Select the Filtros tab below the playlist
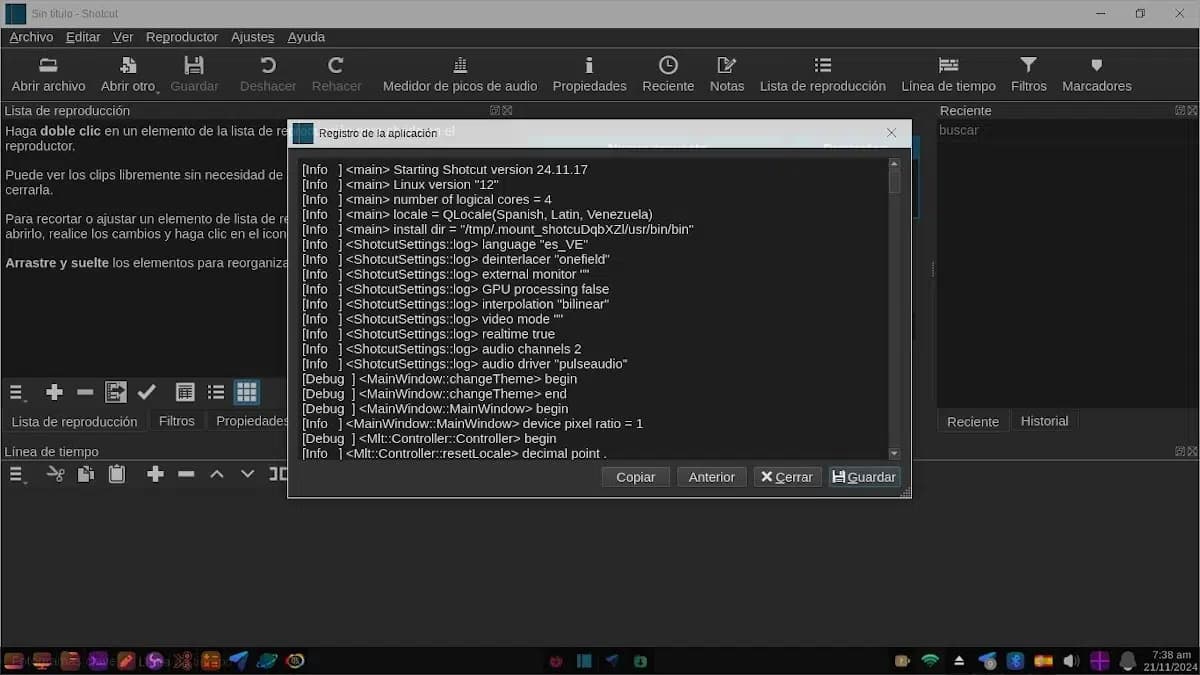The width and height of the screenshot is (1200, 675). pyautogui.click(x=177, y=421)
